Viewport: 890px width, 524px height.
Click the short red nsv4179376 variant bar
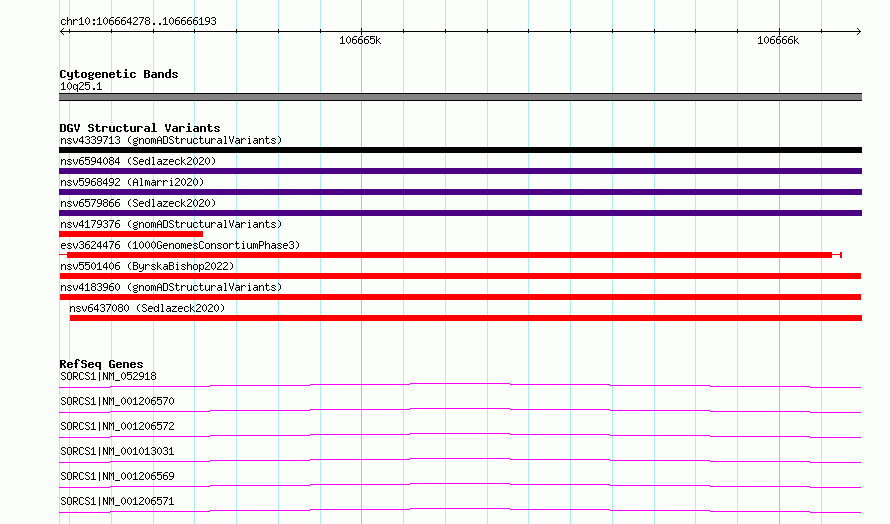pyautogui.click(x=131, y=234)
